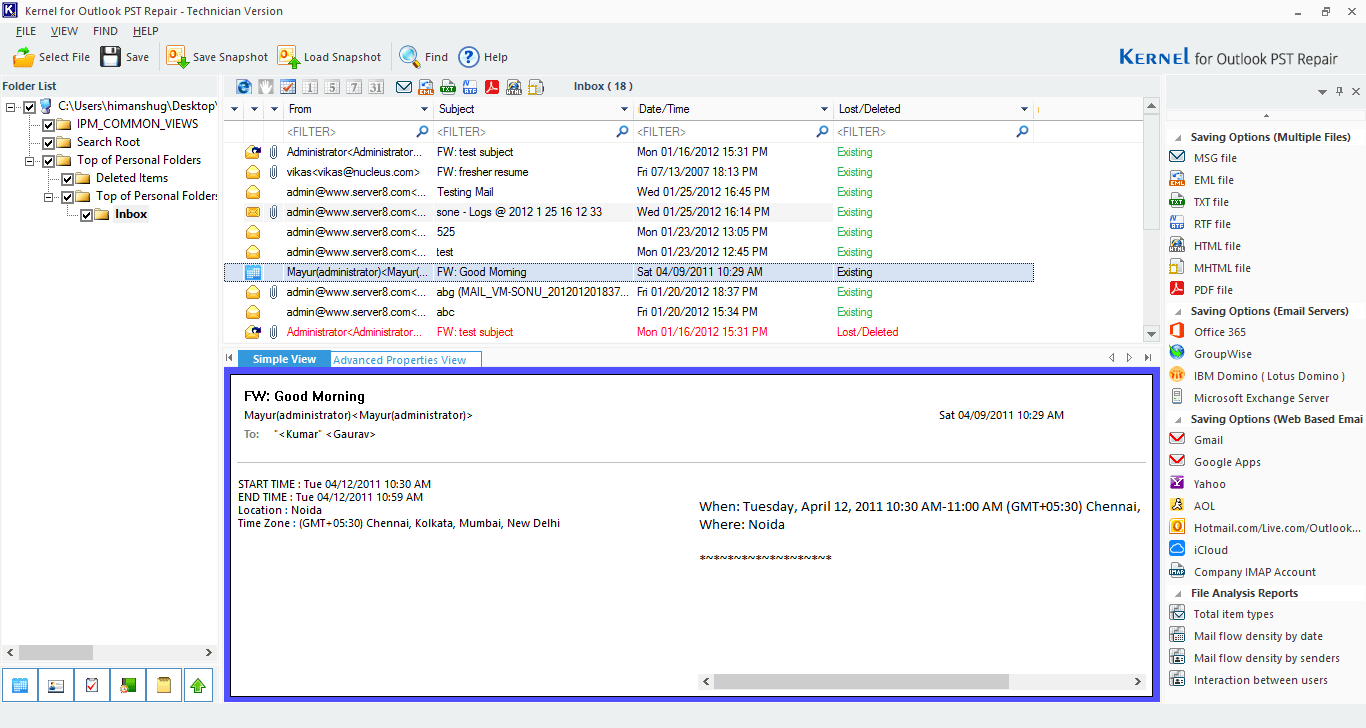Toggle the Search Root folder checkbox

tap(48, 141)
